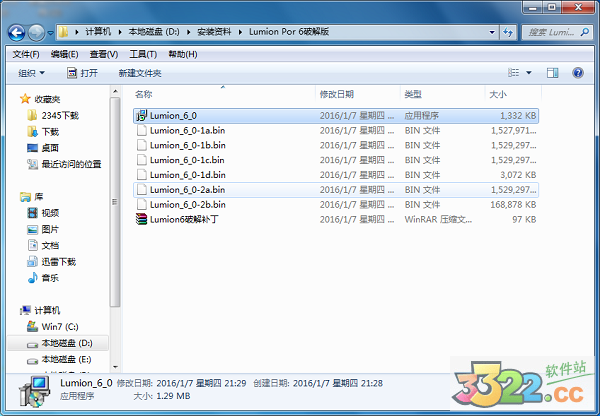Image resolution: width=600 pixels, height=416 pixels.
Task: Click navigation pane scrollbar up arrow
Action: coord(115,91)
